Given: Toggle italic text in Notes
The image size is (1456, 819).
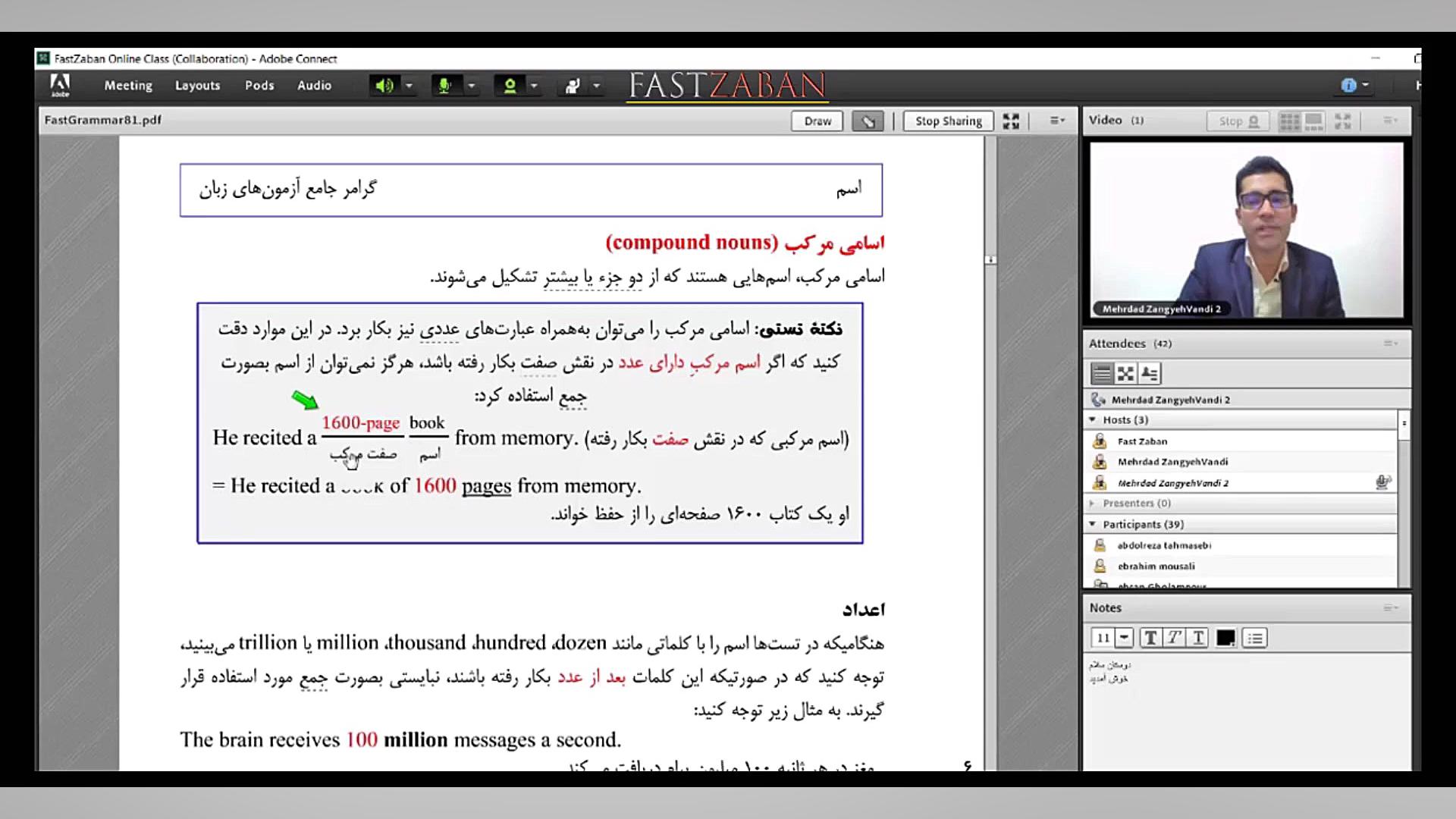Looking at the screenshot, I should coord(1175,639).
